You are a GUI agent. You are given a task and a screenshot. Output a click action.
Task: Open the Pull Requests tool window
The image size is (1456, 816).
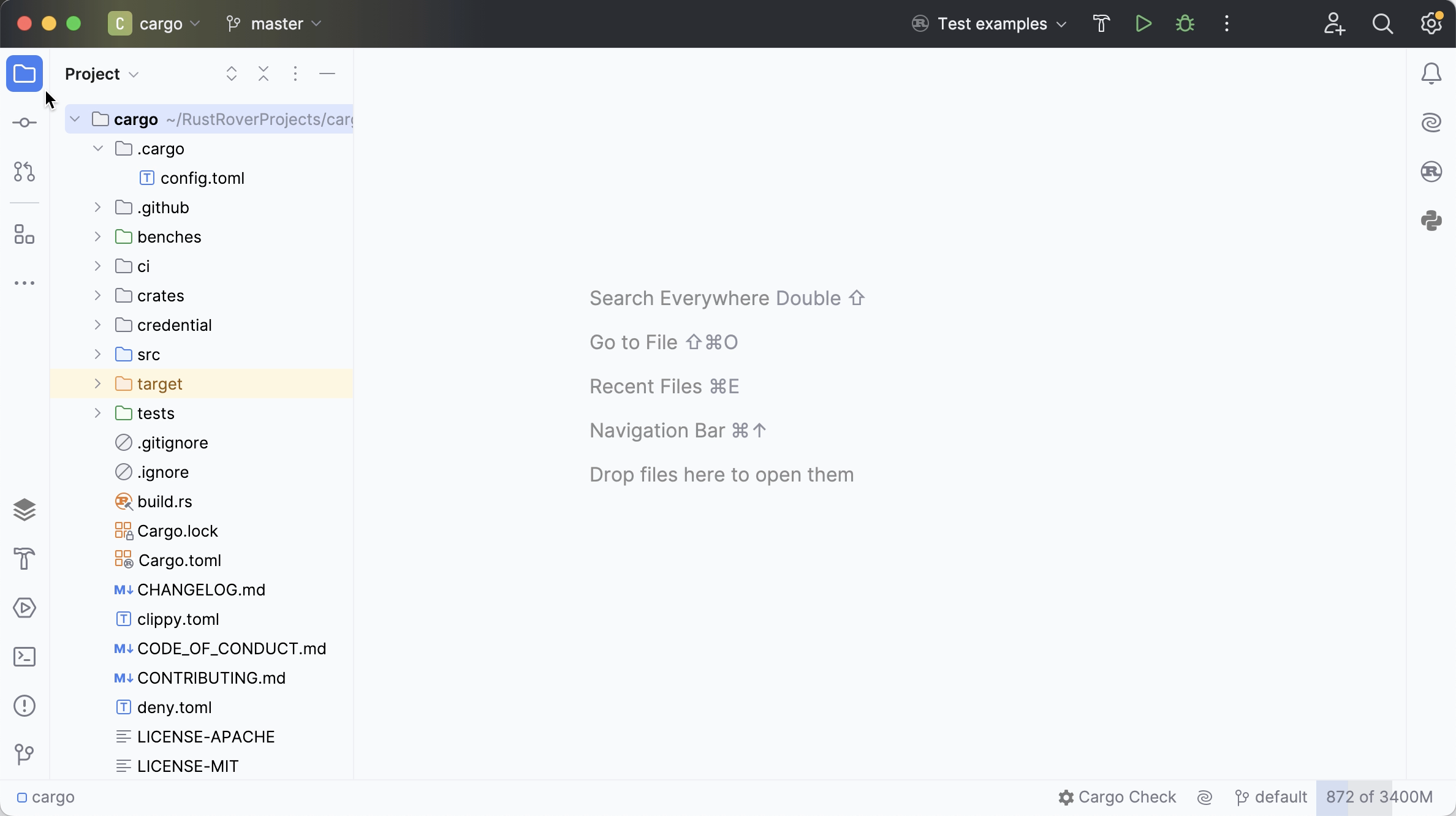pyautogui.click(x=25, y=172)
